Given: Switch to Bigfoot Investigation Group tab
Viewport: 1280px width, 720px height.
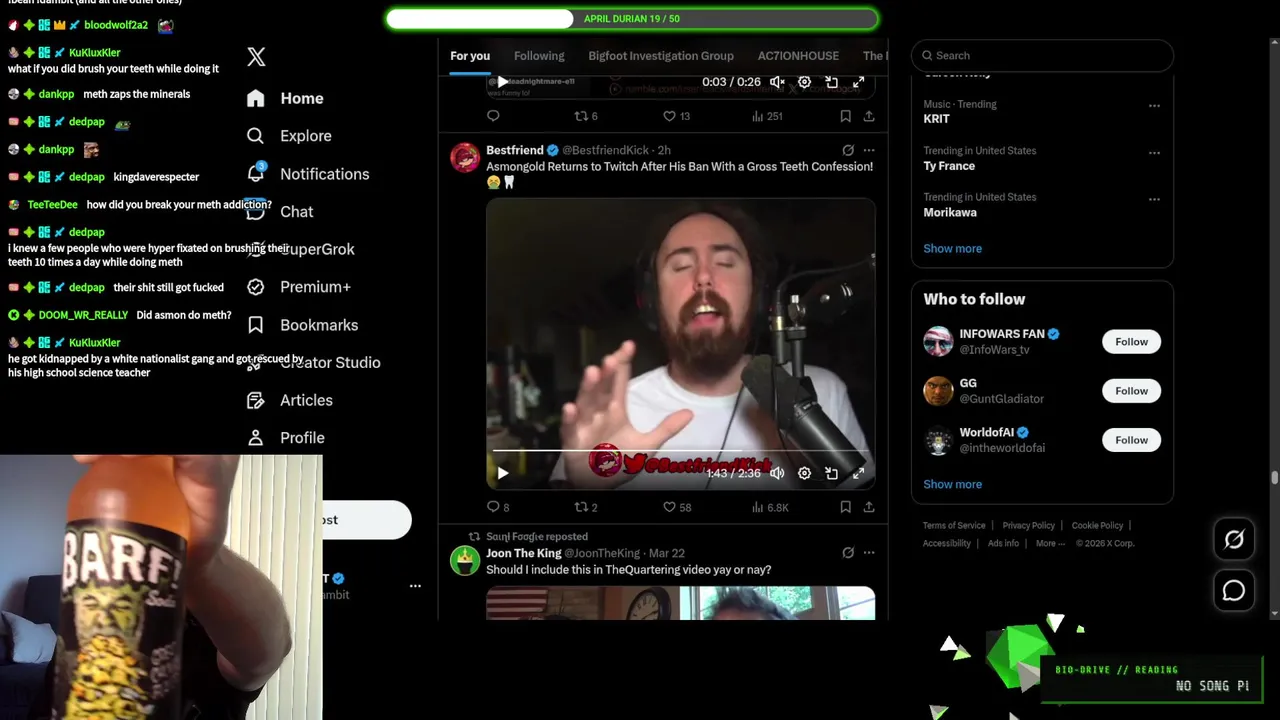Looking at the screenshot, I should tap(661, 56).
